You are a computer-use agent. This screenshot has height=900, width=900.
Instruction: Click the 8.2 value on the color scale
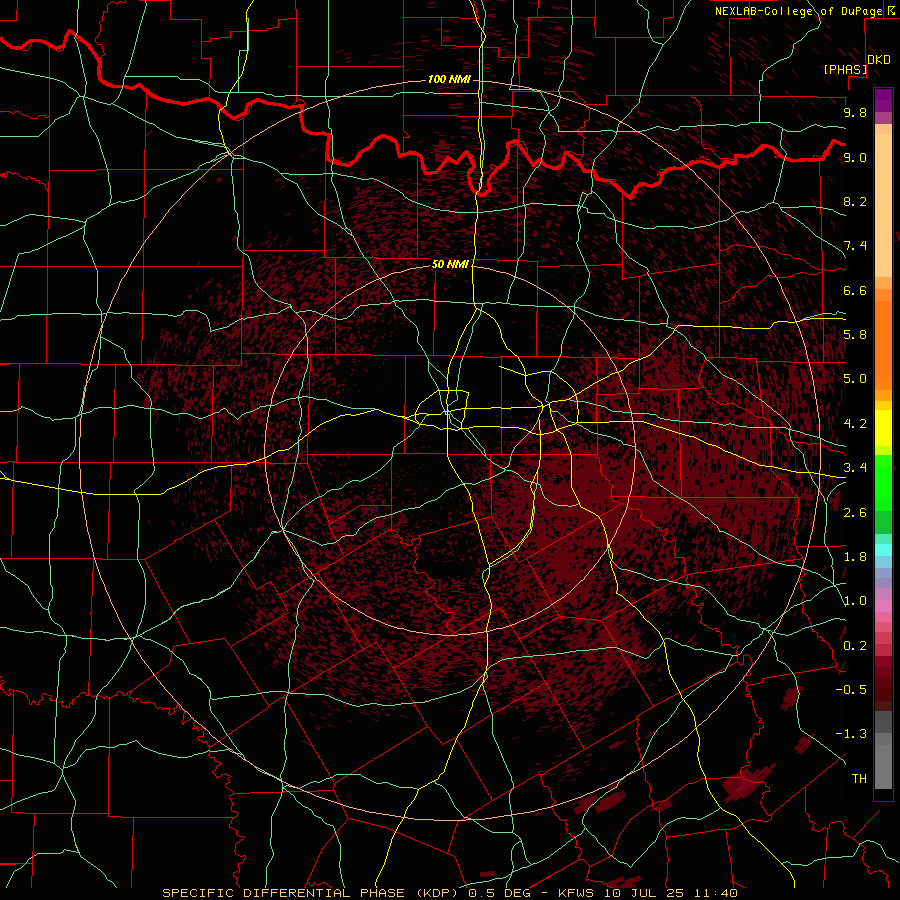[x=855, y=201]
